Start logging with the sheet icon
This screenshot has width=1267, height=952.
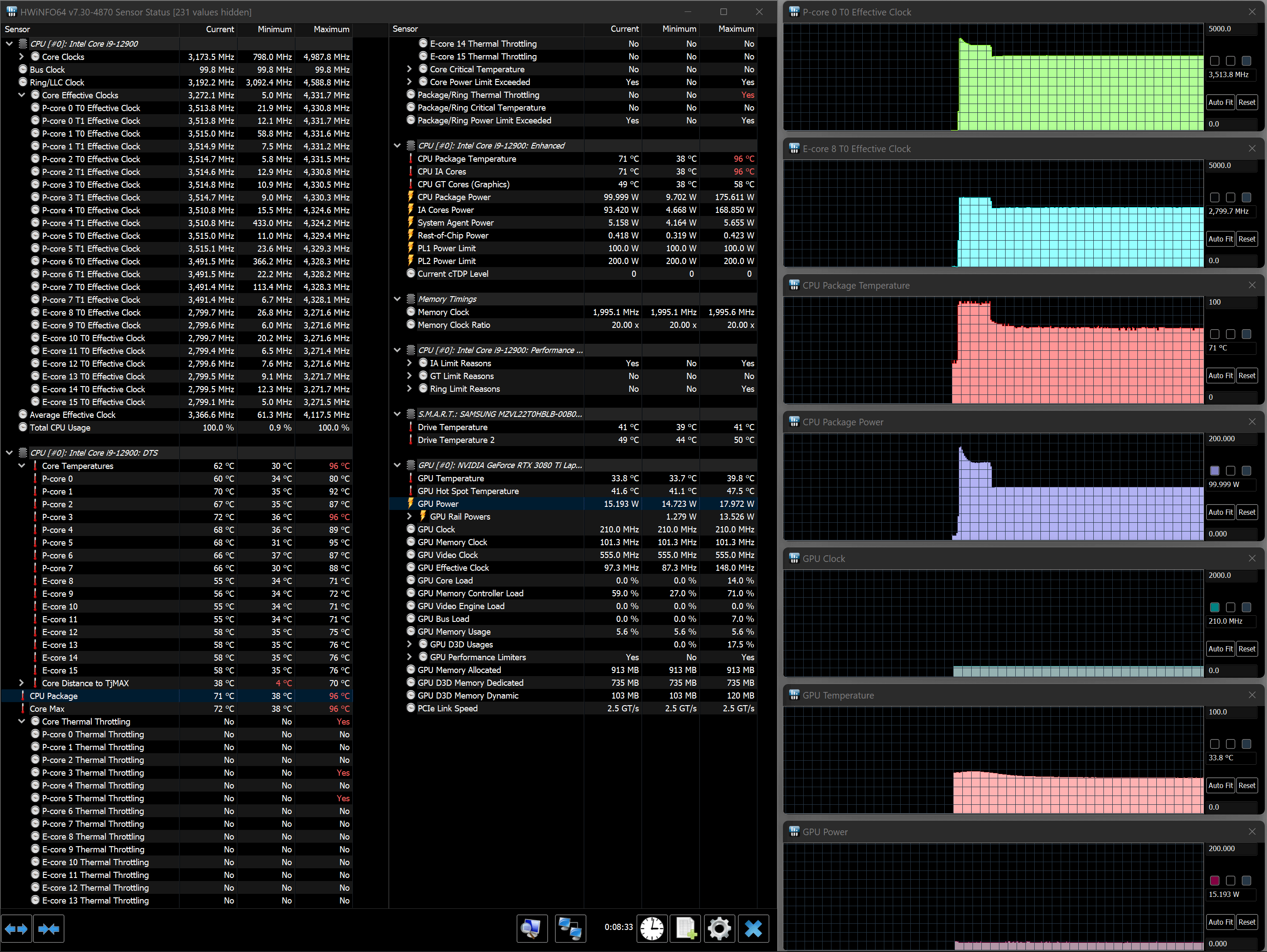[685, 929]
